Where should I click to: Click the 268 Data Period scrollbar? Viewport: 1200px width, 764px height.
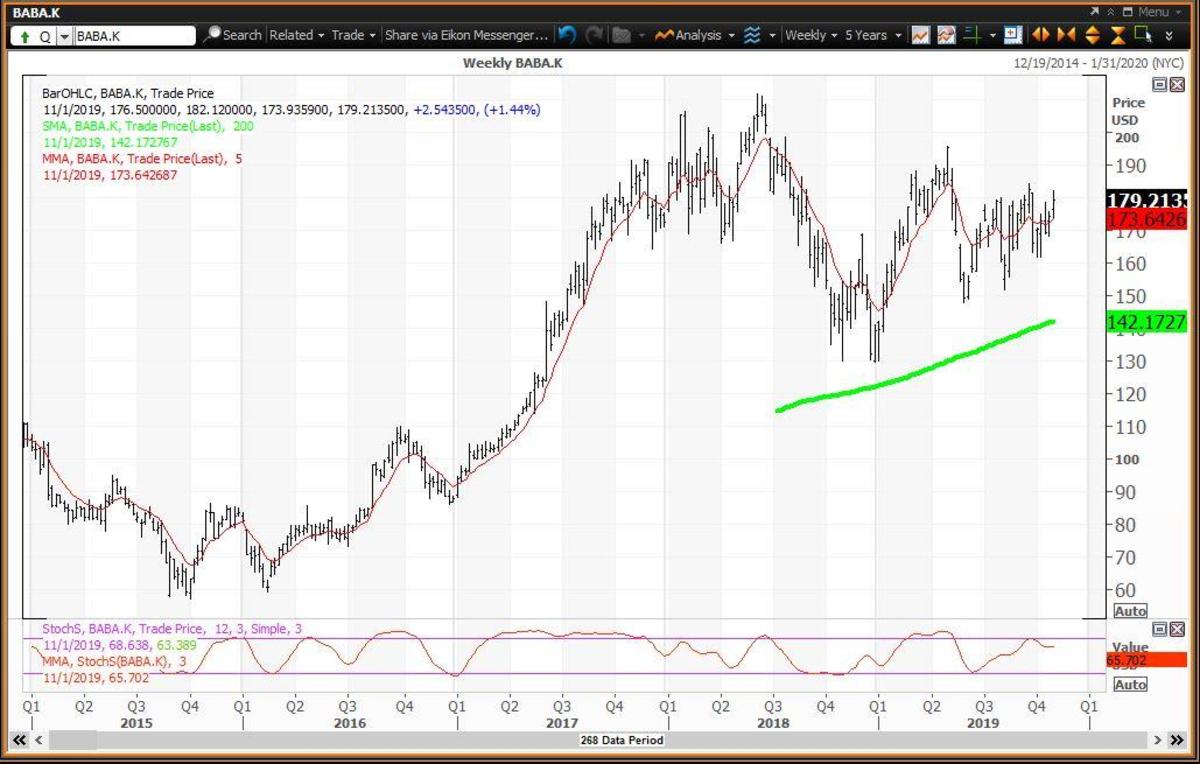(620, 740)
